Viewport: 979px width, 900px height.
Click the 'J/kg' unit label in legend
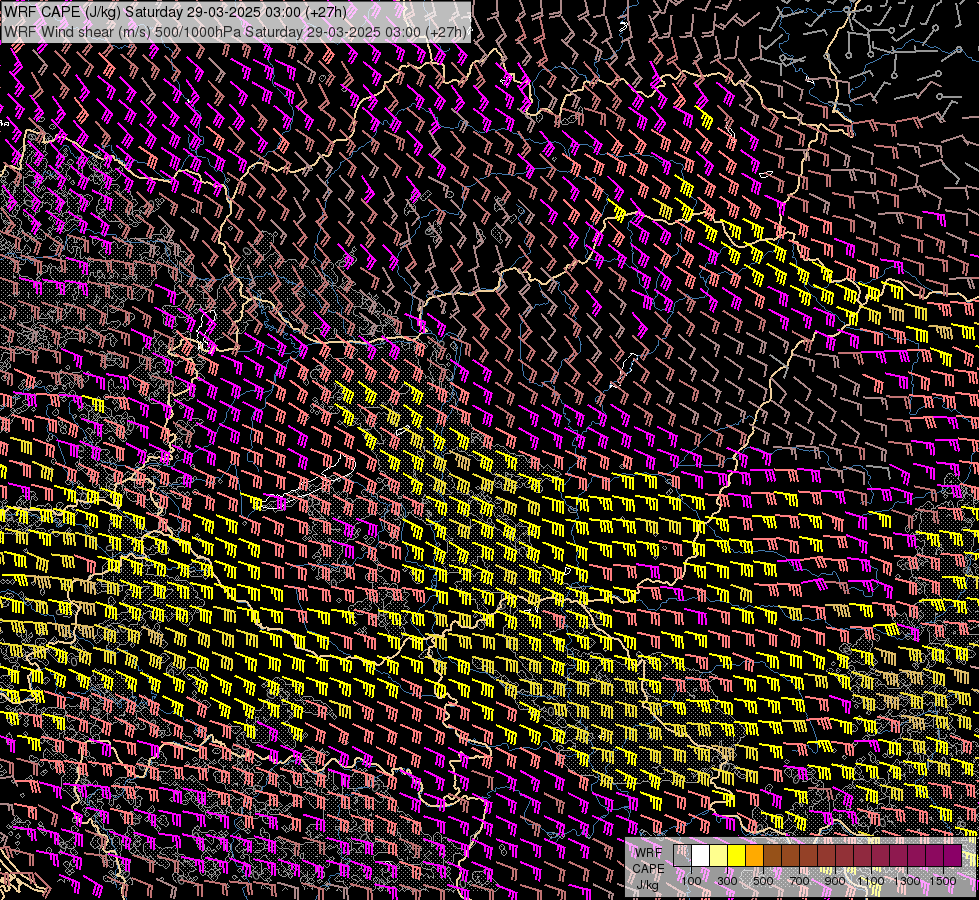click(647, 885)
